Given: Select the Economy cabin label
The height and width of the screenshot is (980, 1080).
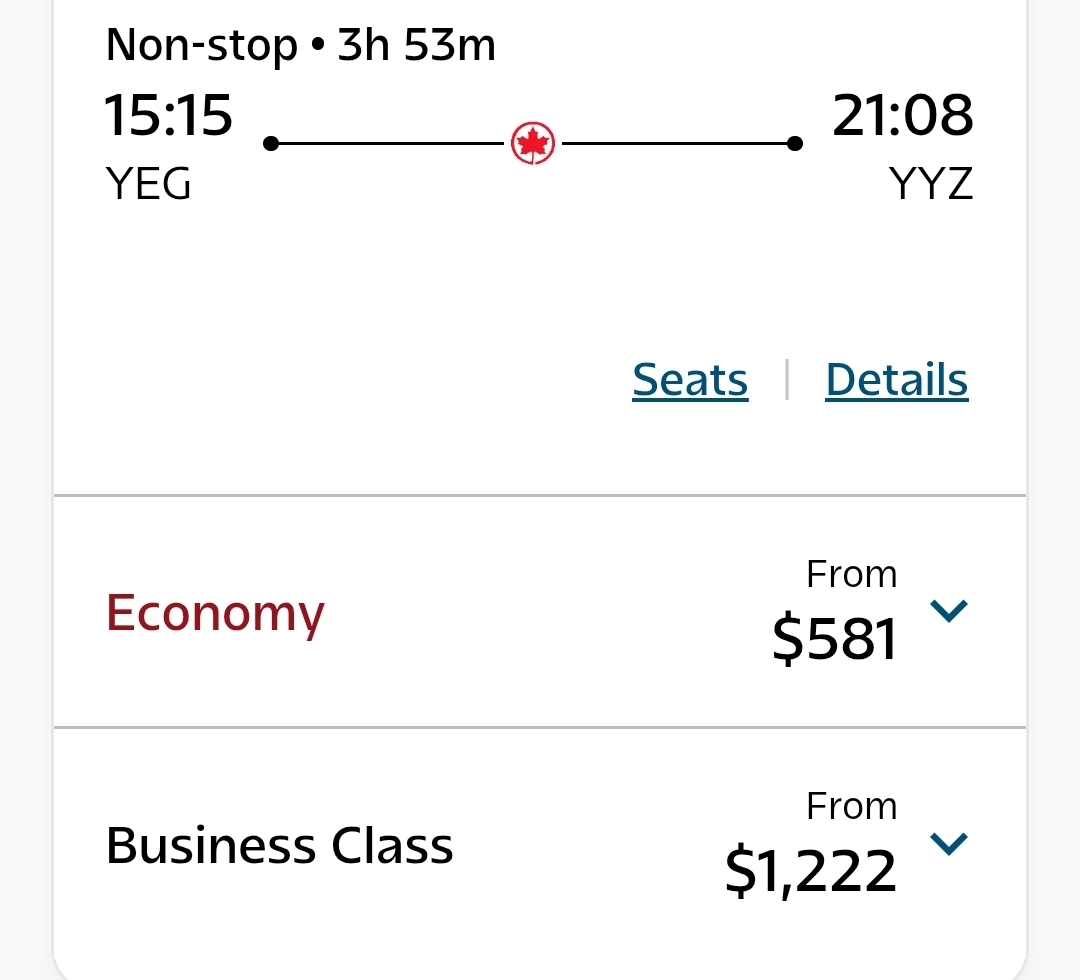Looking at the screenshot, I should [x=215, y=613].
